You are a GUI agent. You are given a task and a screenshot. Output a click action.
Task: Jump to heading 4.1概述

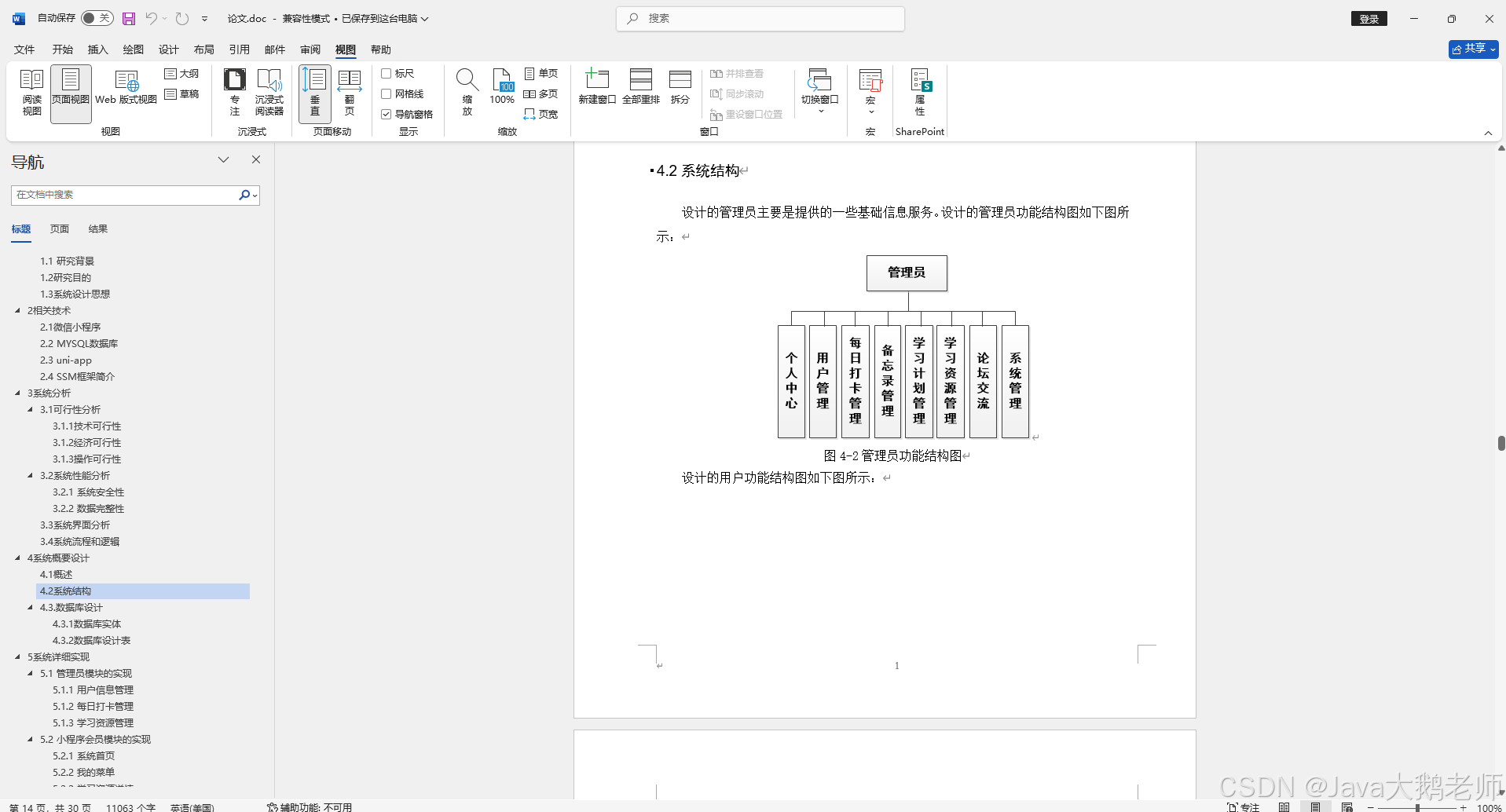click(56, 574)
